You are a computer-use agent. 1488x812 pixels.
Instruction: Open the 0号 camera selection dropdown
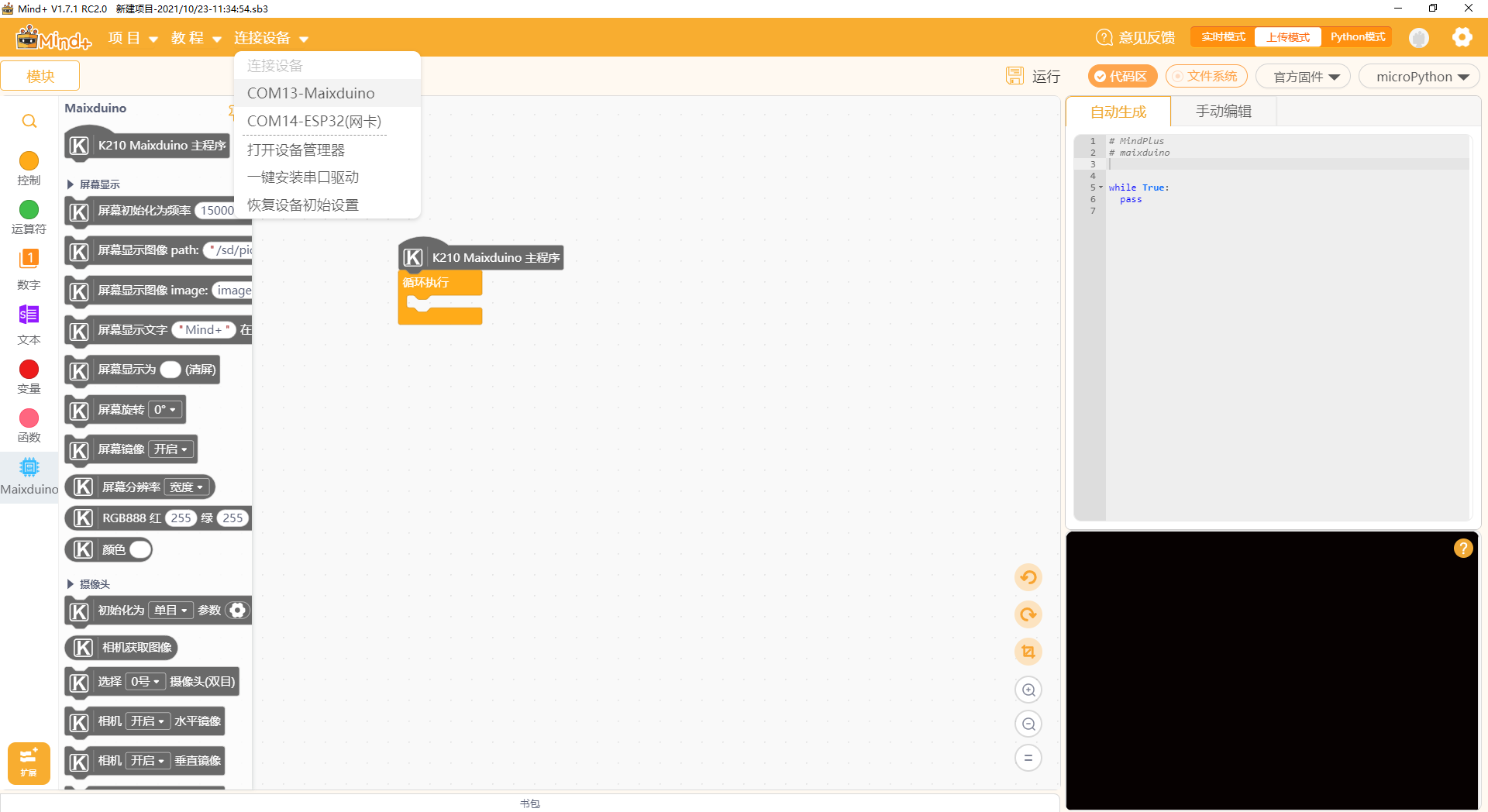145,682
